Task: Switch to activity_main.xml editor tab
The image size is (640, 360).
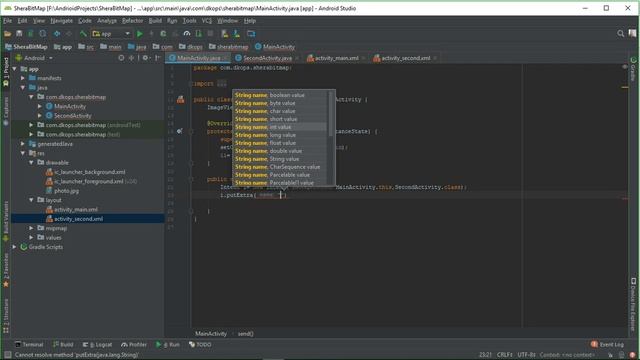Action: point(336,58)
